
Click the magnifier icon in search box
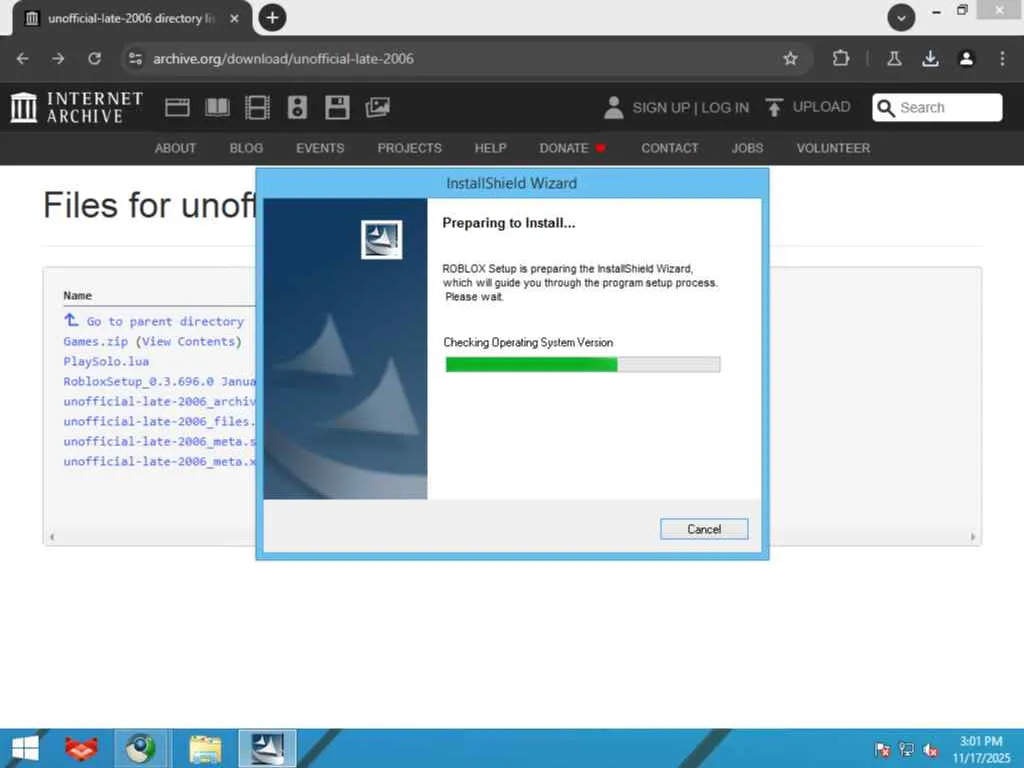885,108
